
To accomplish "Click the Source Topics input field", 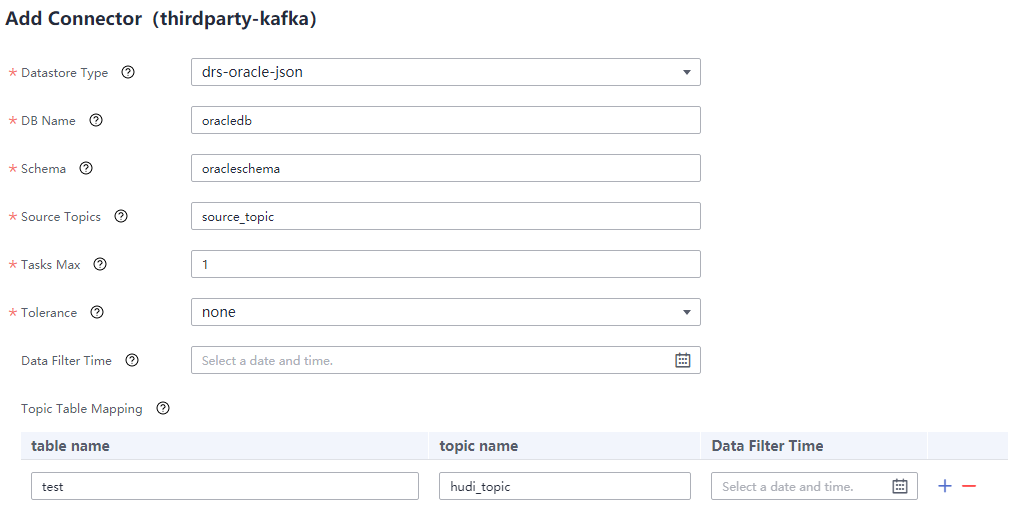I will click(445, 216).
